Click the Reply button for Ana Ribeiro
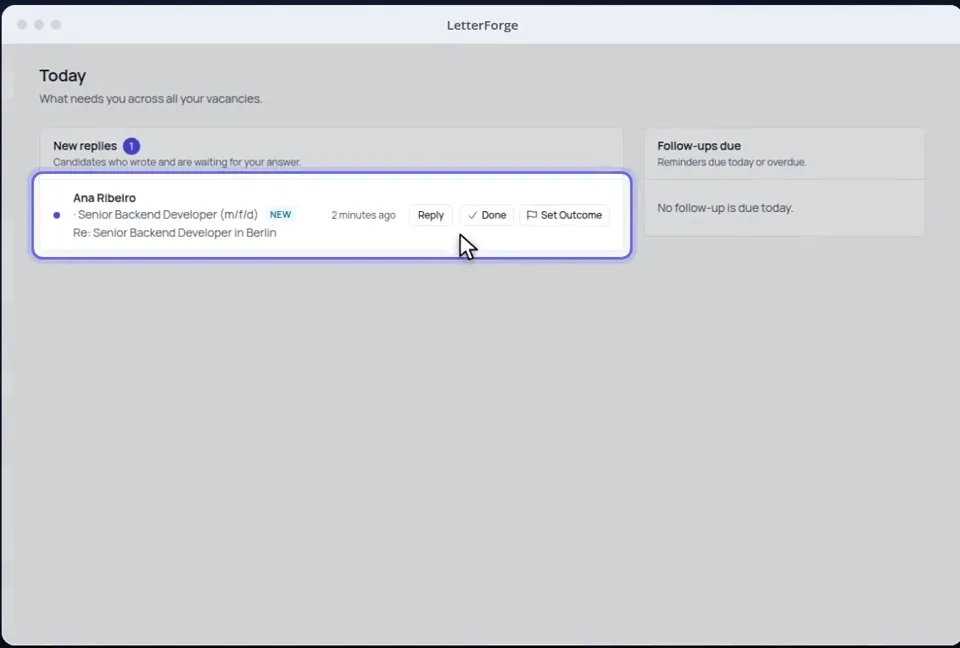 [430, 215]
